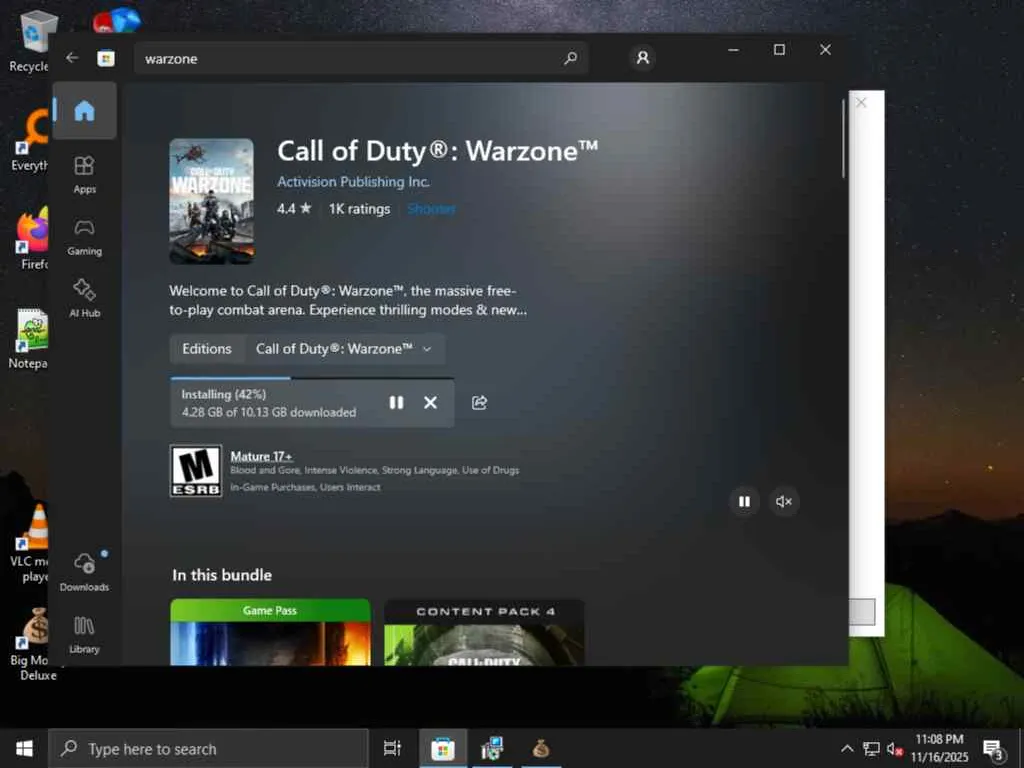1024x768 pixels.
Task: Click the ESRB M rating badge
Action: 196,471
